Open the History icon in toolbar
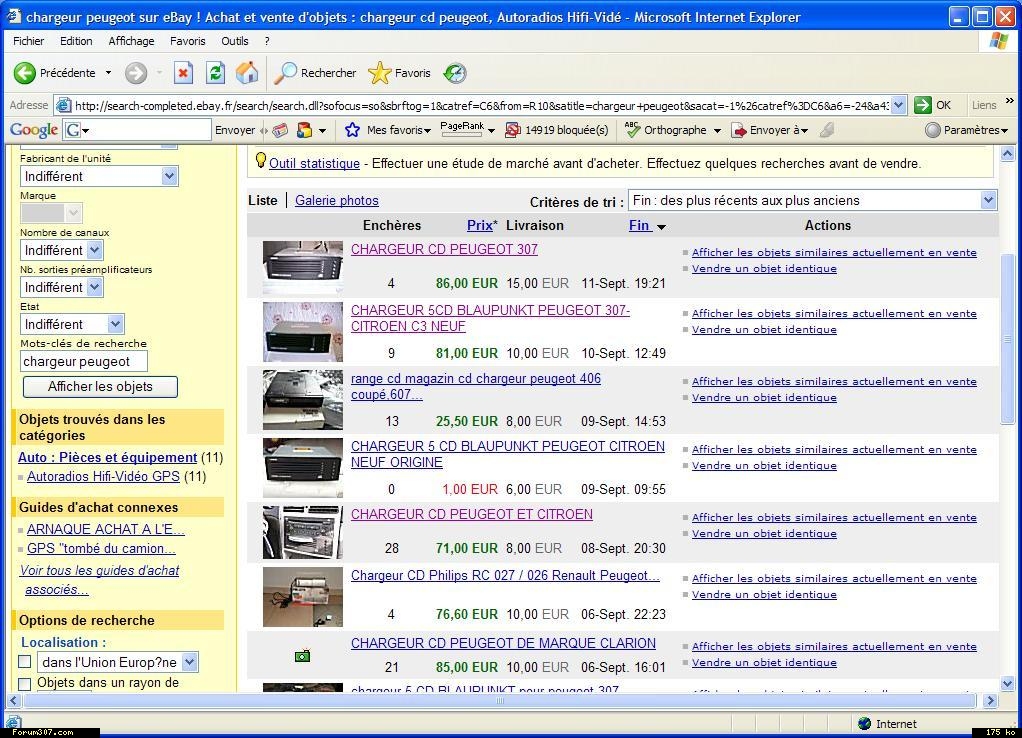The width and height of the screenshot is (1022, 738). pyautogui.click(x=455, y=73)
